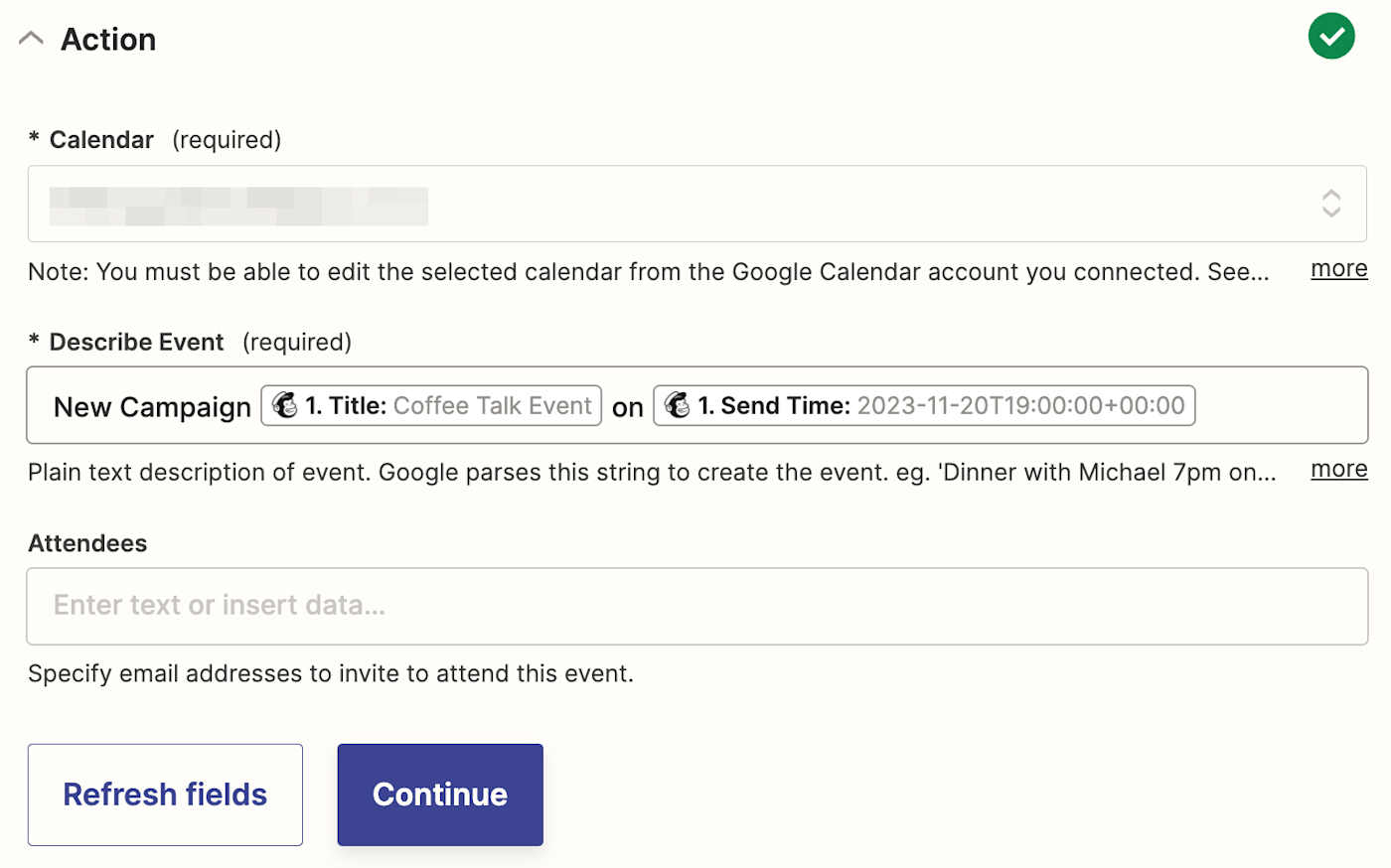This screenshot has width=1391, height=868.
Task: Focus the Attendees input field
Action: (x=695, y=606)
